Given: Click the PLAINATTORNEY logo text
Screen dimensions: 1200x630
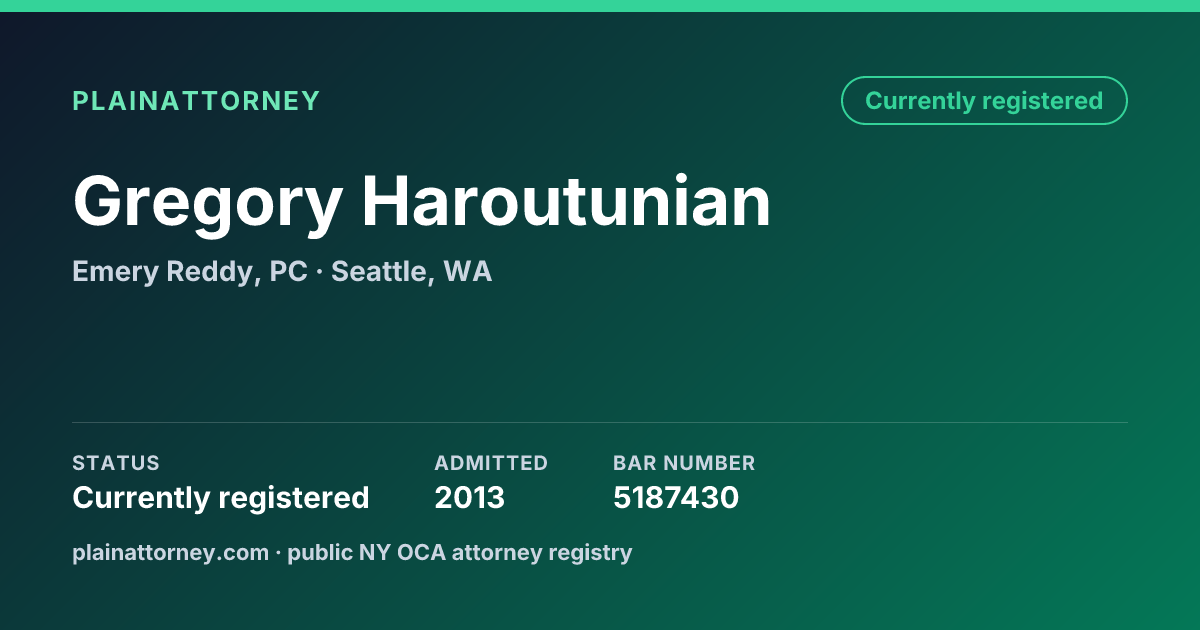Looking at the screenshot, I should [196, 101].
